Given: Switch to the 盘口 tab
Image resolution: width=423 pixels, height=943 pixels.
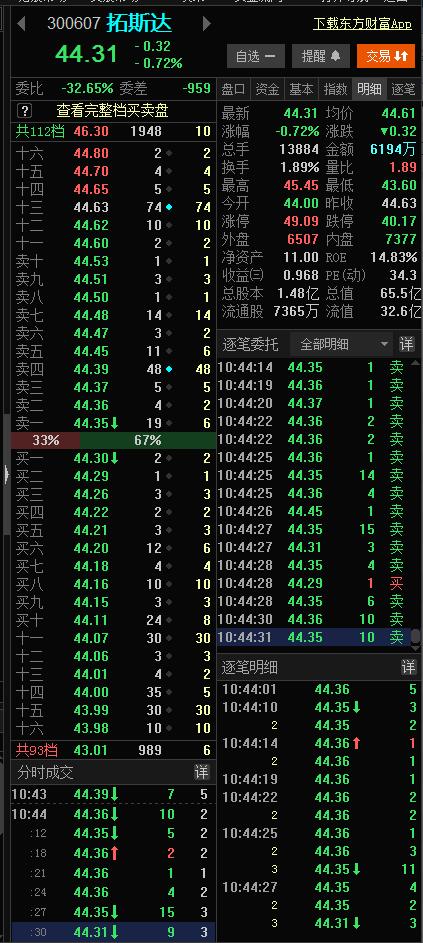Looking at the screenshot, I should coord(233,90).
